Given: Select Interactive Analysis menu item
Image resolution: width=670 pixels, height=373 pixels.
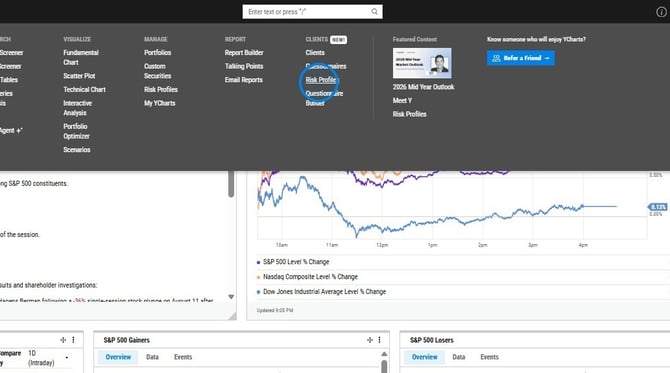Looking at the screenshot, I should [77, 108].
